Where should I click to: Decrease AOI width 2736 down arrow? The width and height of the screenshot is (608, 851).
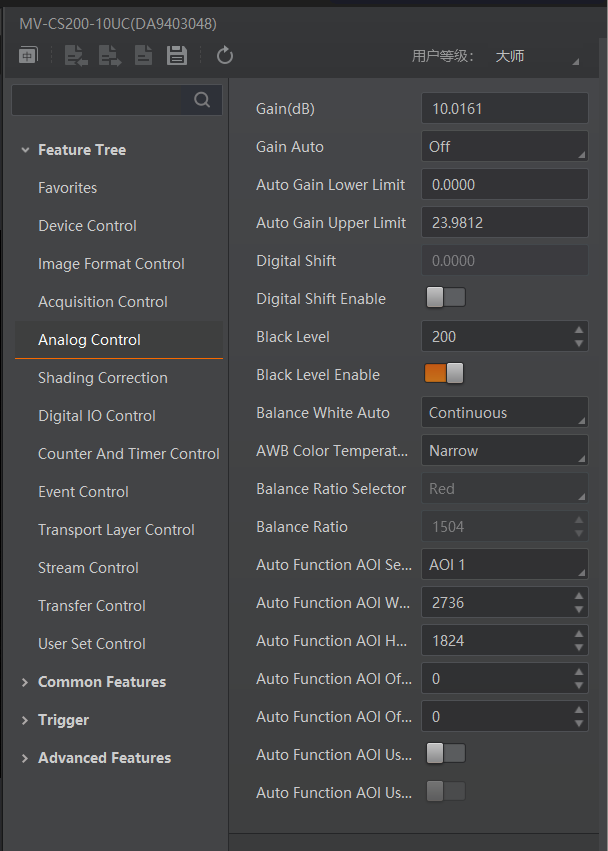[x=579, y=609]
